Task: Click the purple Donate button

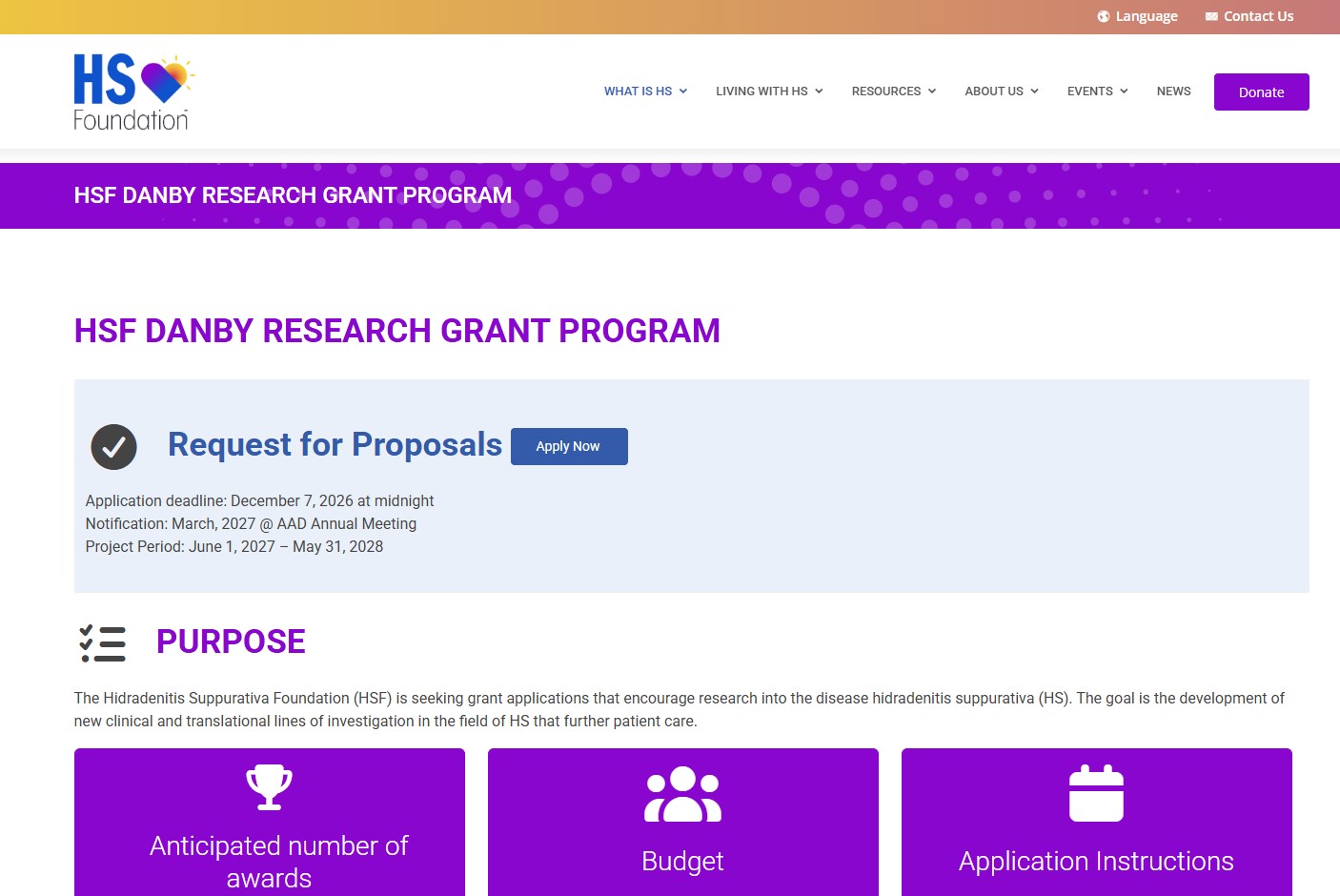Action: (1262, 92)
